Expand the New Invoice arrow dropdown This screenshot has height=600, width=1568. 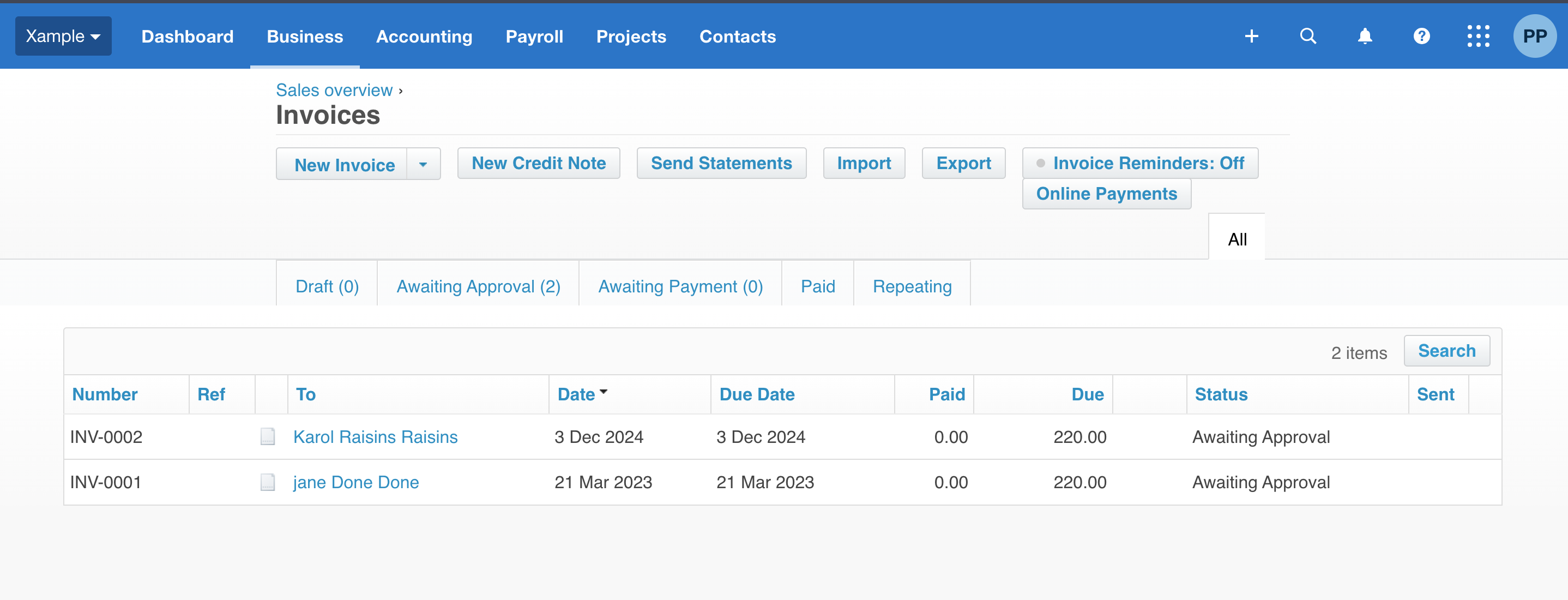(x=423, y=165)
